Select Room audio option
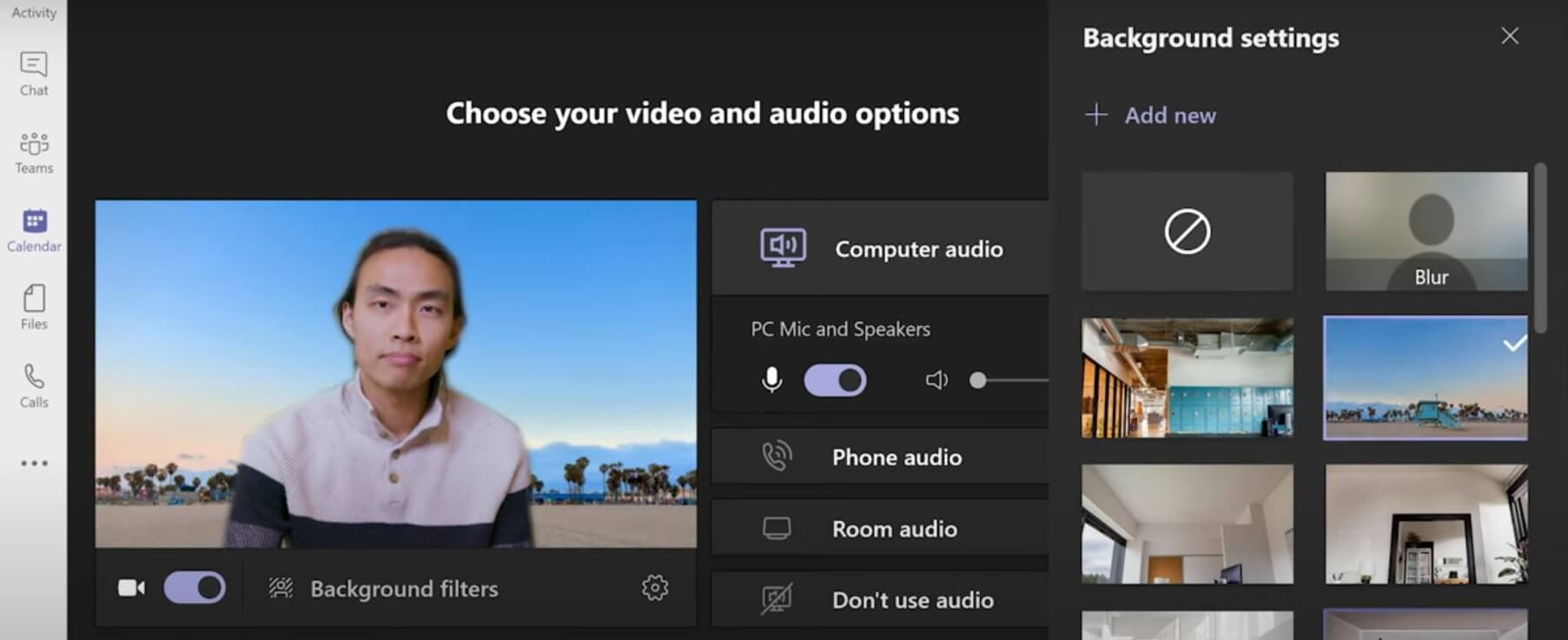This screenshot has height=640, width=1568. pyautogui.click(x=894, y=529)
